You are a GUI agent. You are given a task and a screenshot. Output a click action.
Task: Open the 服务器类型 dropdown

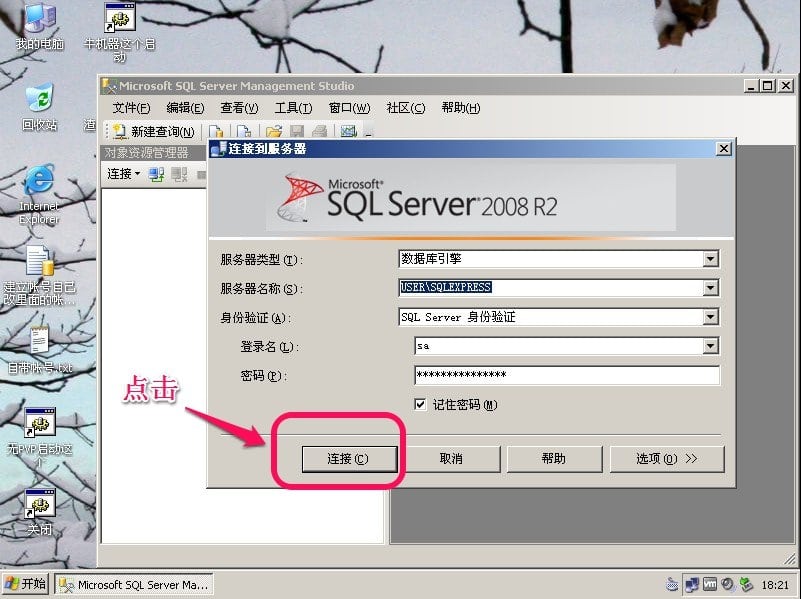click(711, 258)
